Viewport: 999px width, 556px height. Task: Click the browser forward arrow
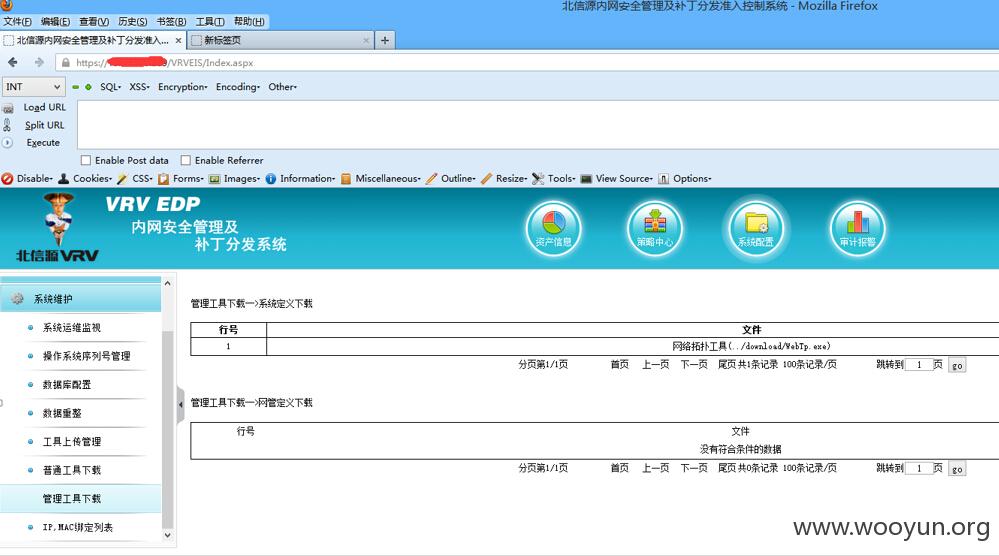pyautogui.click(x=39, y=62)
